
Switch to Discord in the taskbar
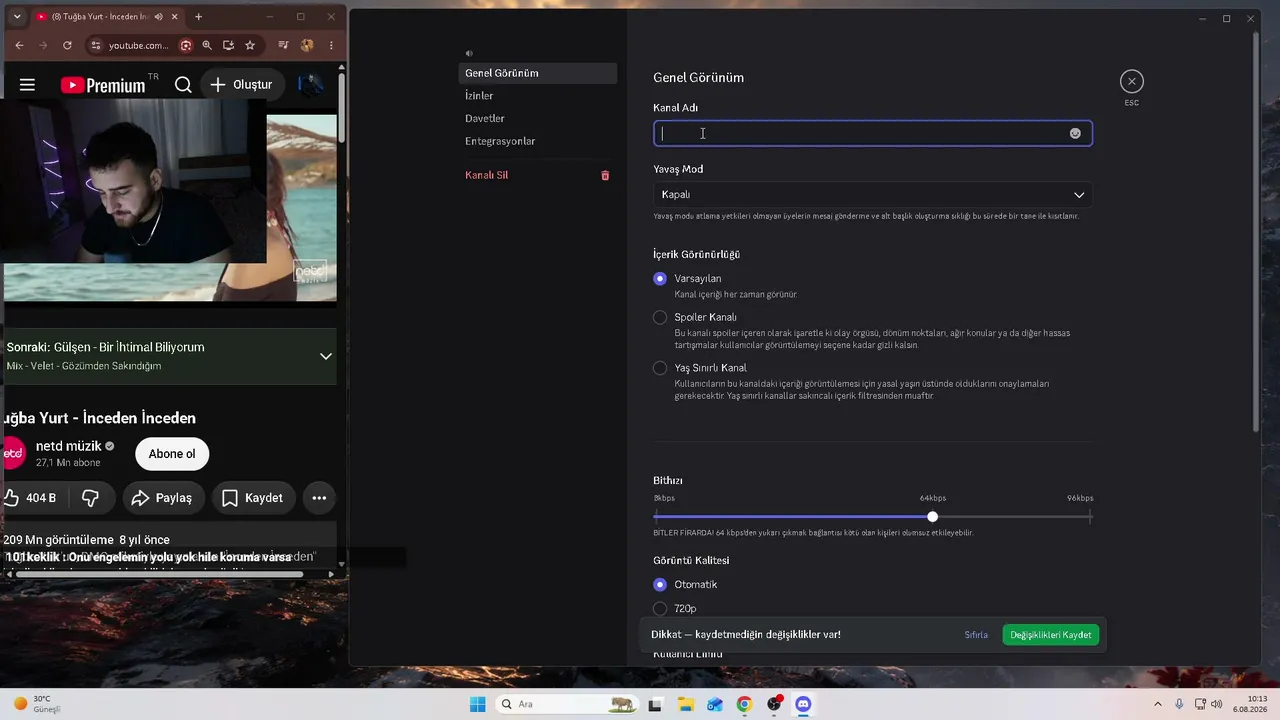803,704
